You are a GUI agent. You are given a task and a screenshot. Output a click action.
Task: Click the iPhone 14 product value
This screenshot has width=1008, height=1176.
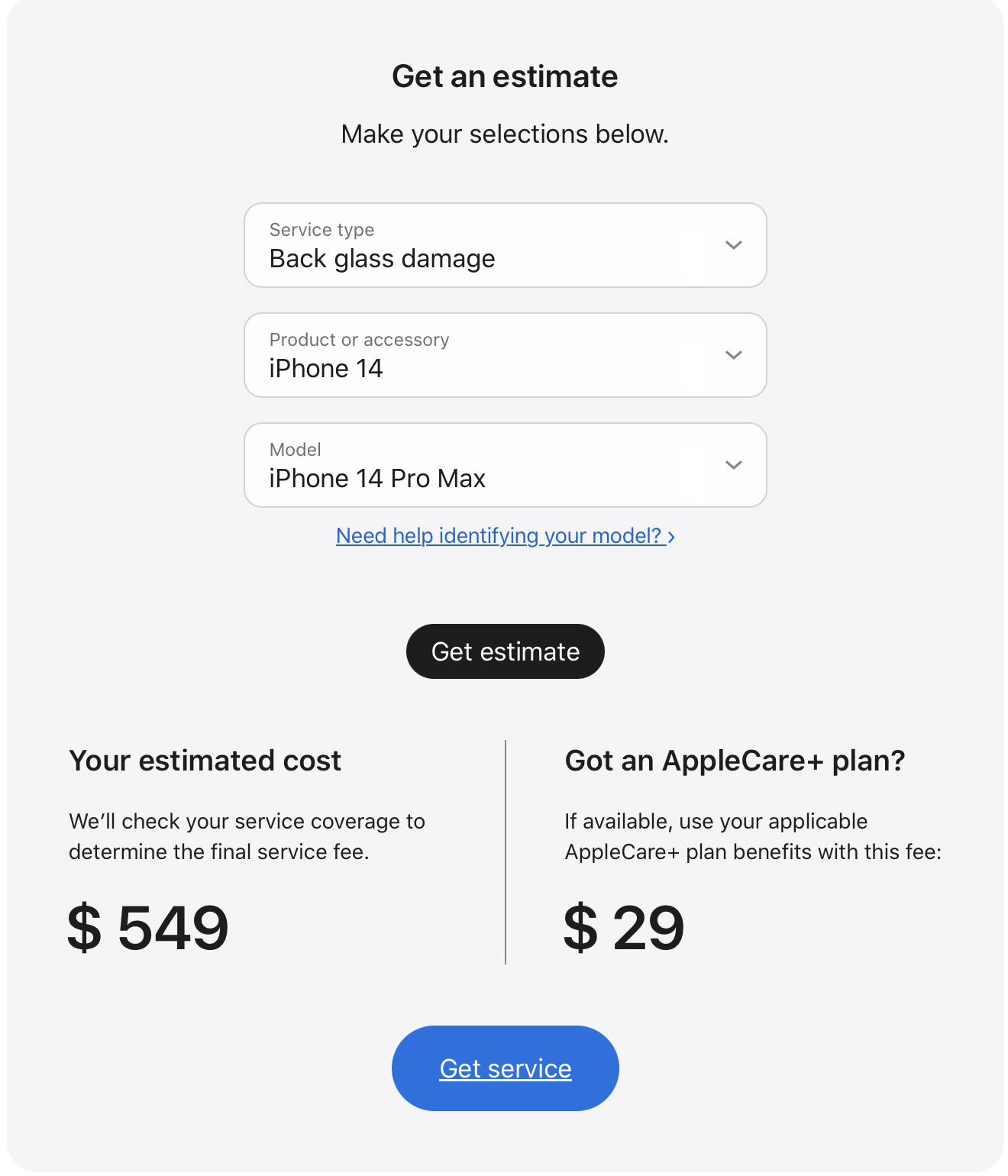pyautogui.click(x=326, y=369)
